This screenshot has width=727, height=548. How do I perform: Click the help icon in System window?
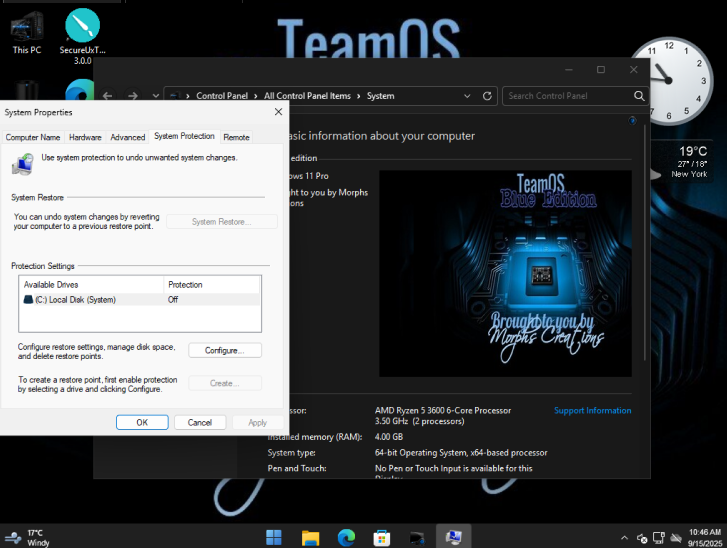632,121
